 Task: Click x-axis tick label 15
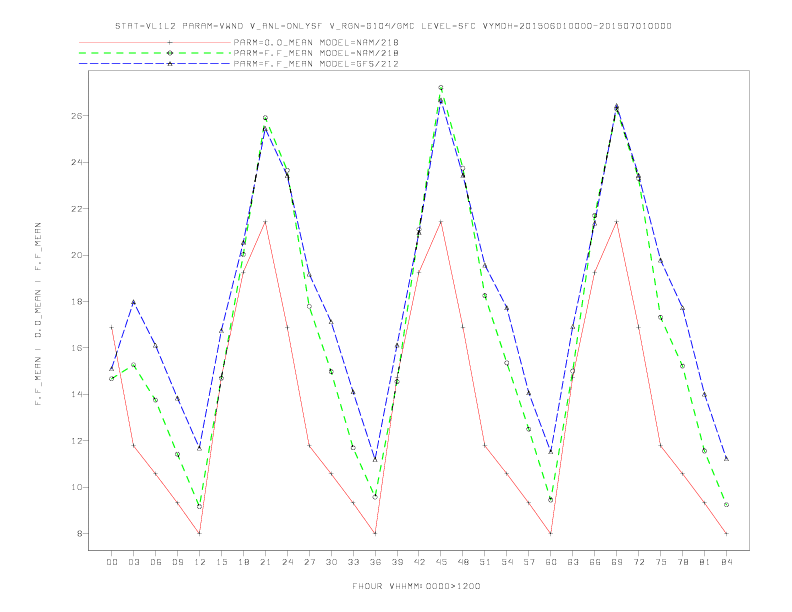tap(221, 562)
